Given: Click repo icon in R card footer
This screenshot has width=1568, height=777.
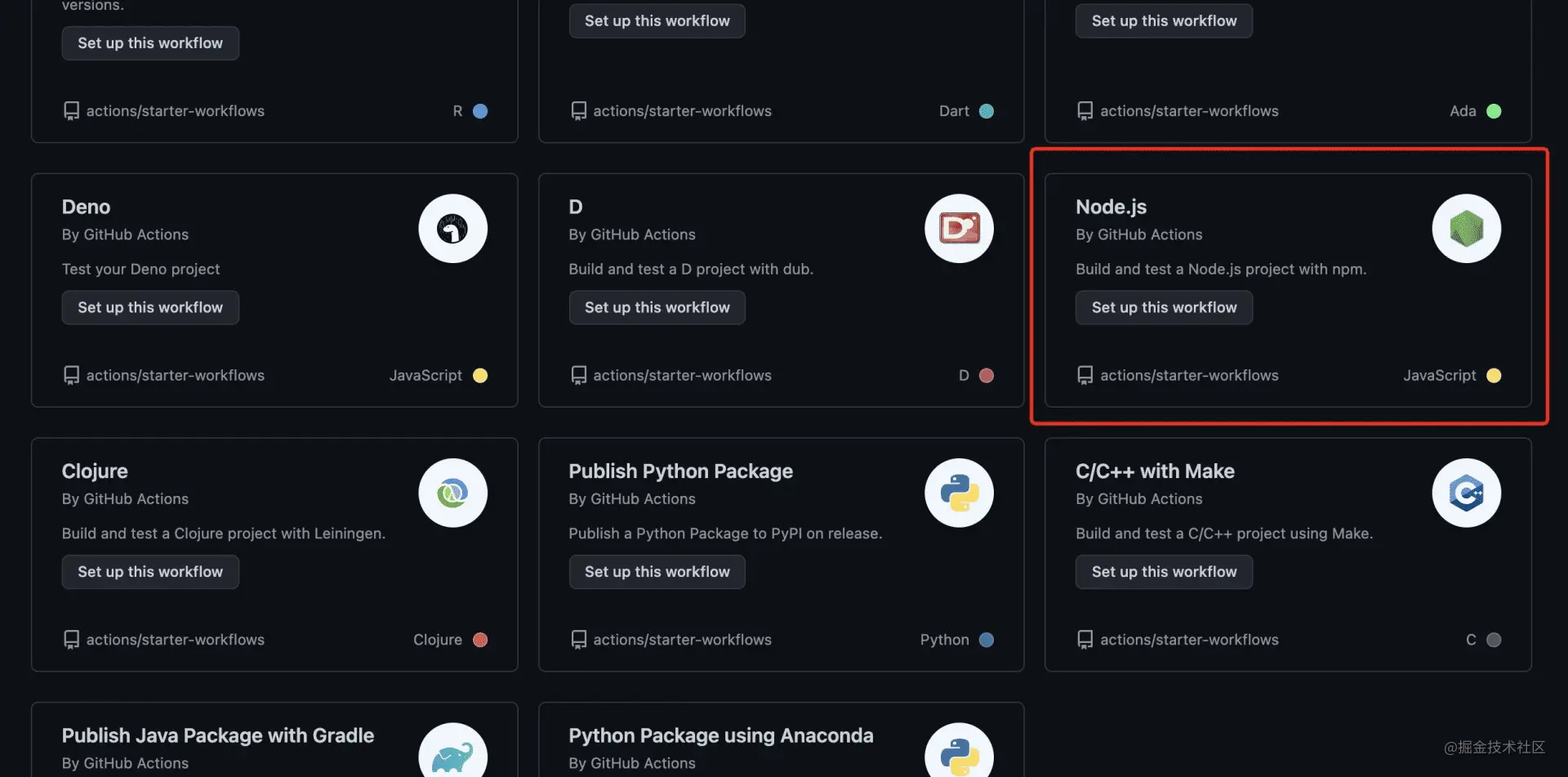Looking at the screenshot, I should tap(72, 111).
